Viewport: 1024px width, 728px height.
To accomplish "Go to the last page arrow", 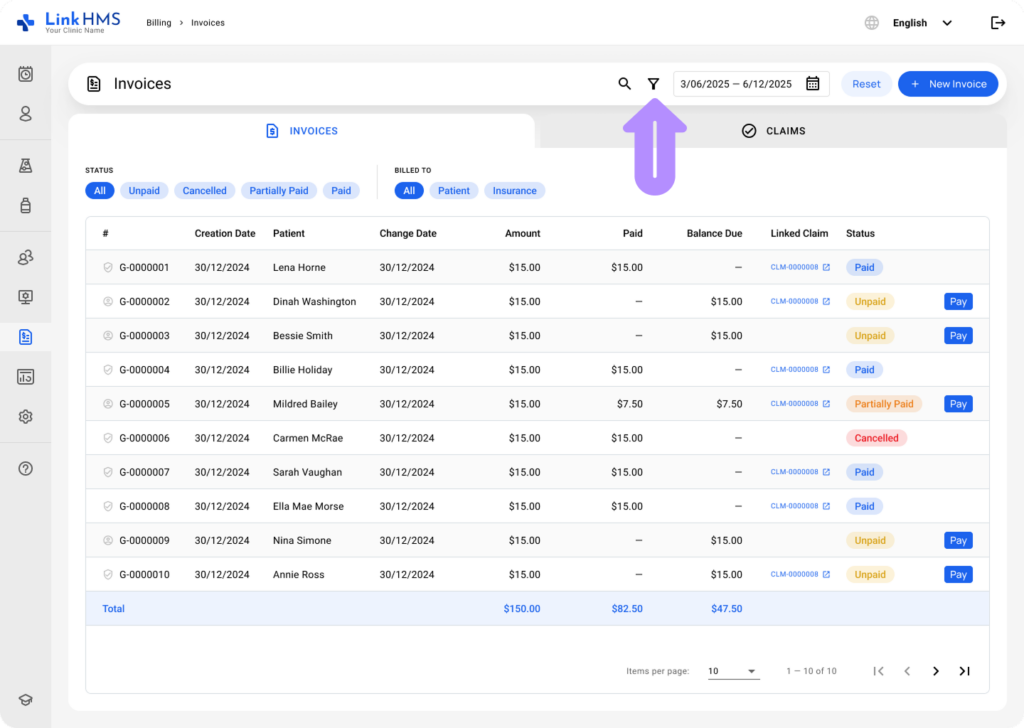I will pos(965,671).
